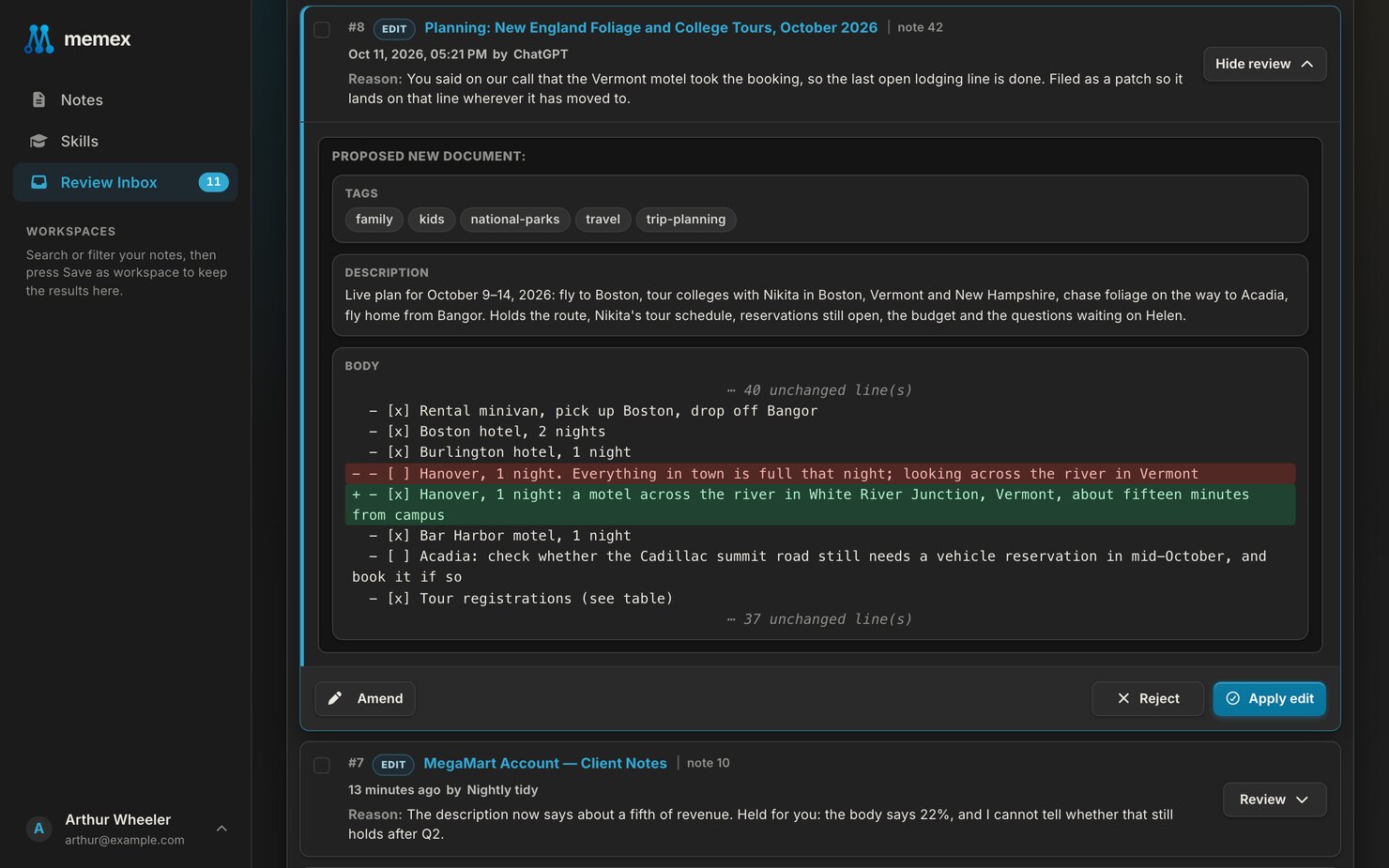The height and width of the screenshot is (868, 1389).
Task: Click the trip-planning tag
Action: [x=686, y=220]
